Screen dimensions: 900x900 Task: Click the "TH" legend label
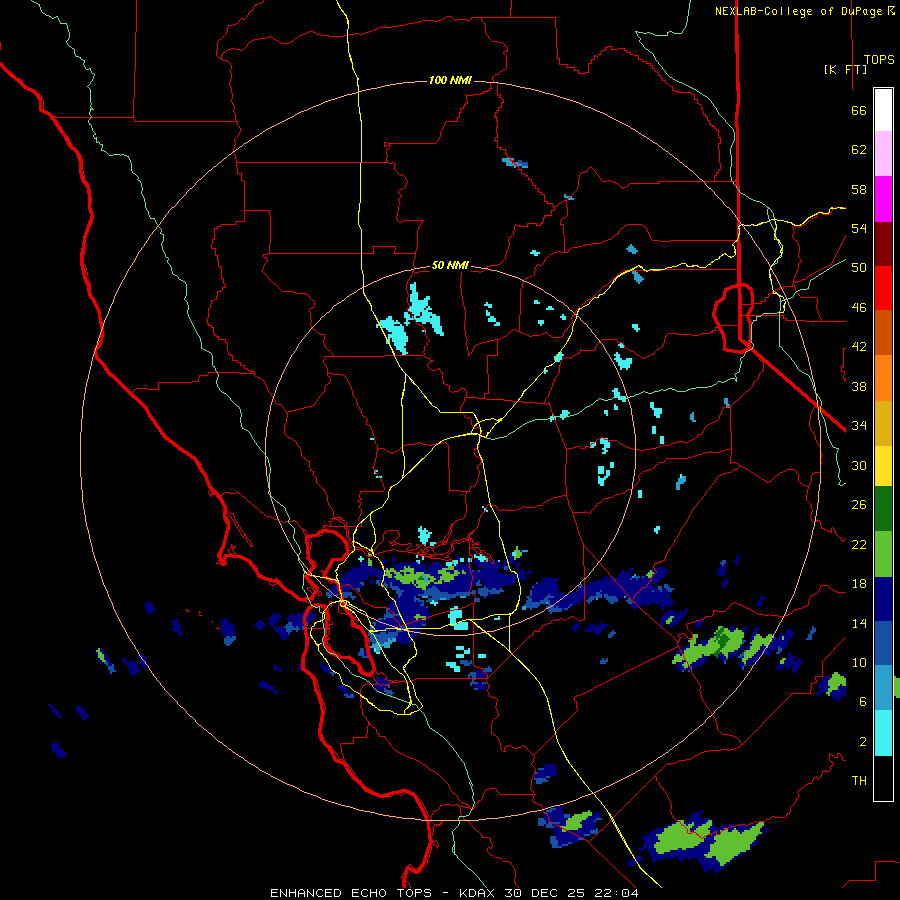point(859,781)
